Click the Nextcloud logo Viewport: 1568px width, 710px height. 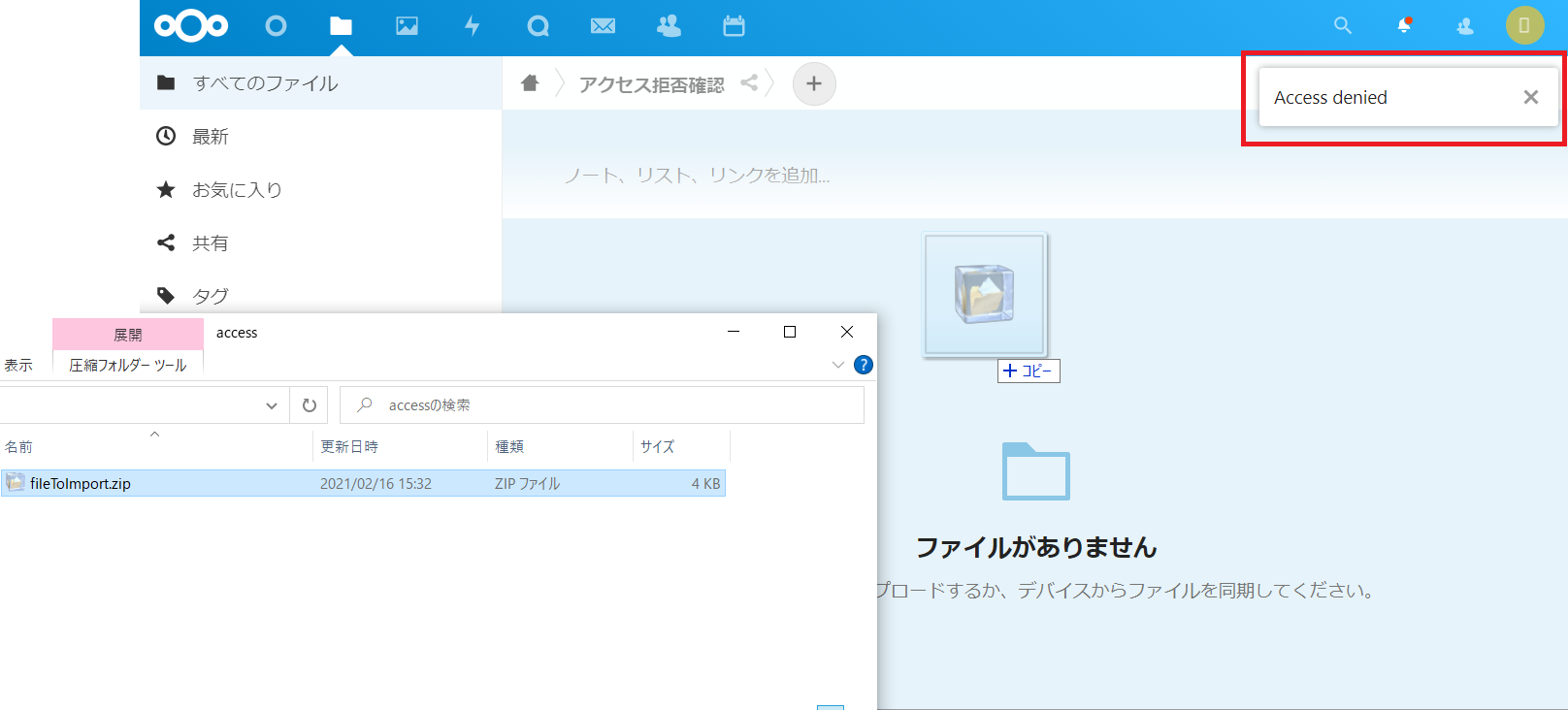tap(191, 26)
